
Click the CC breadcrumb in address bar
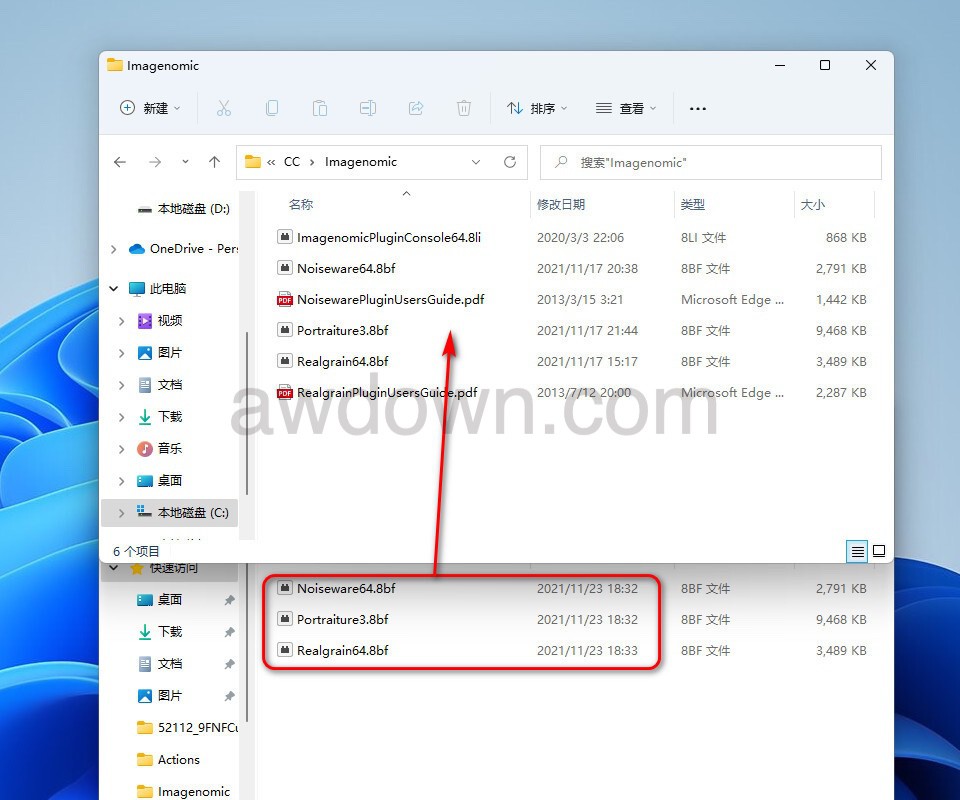click(x=292, y=162)
